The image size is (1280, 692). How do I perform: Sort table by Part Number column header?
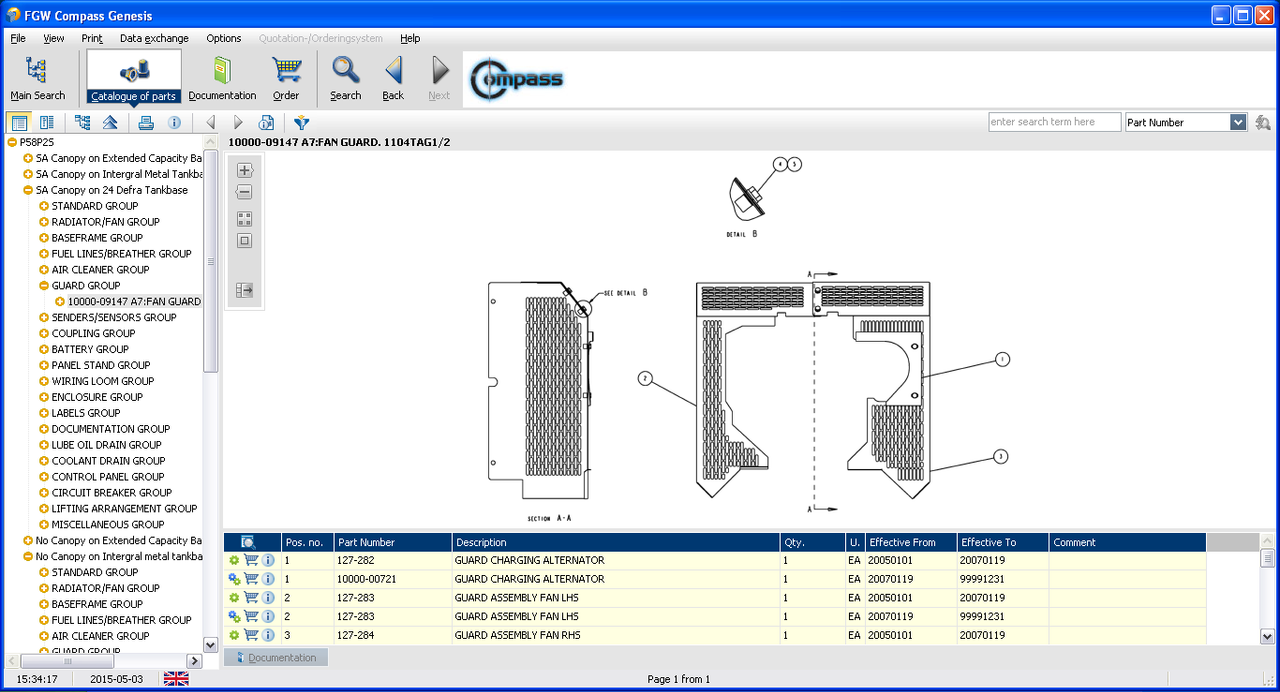coord(393,542)
